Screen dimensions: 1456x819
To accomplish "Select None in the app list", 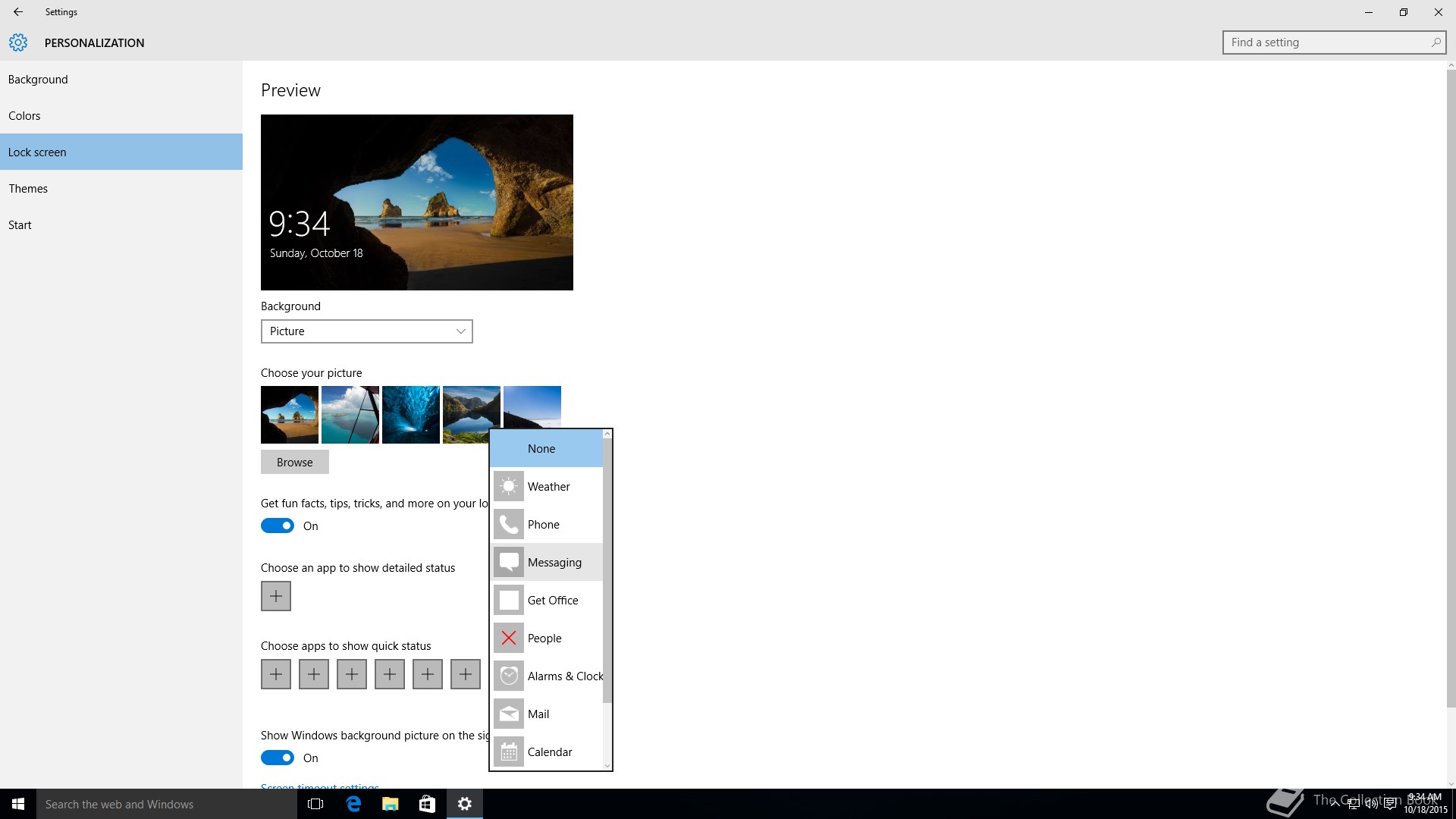I will [546, 448].
